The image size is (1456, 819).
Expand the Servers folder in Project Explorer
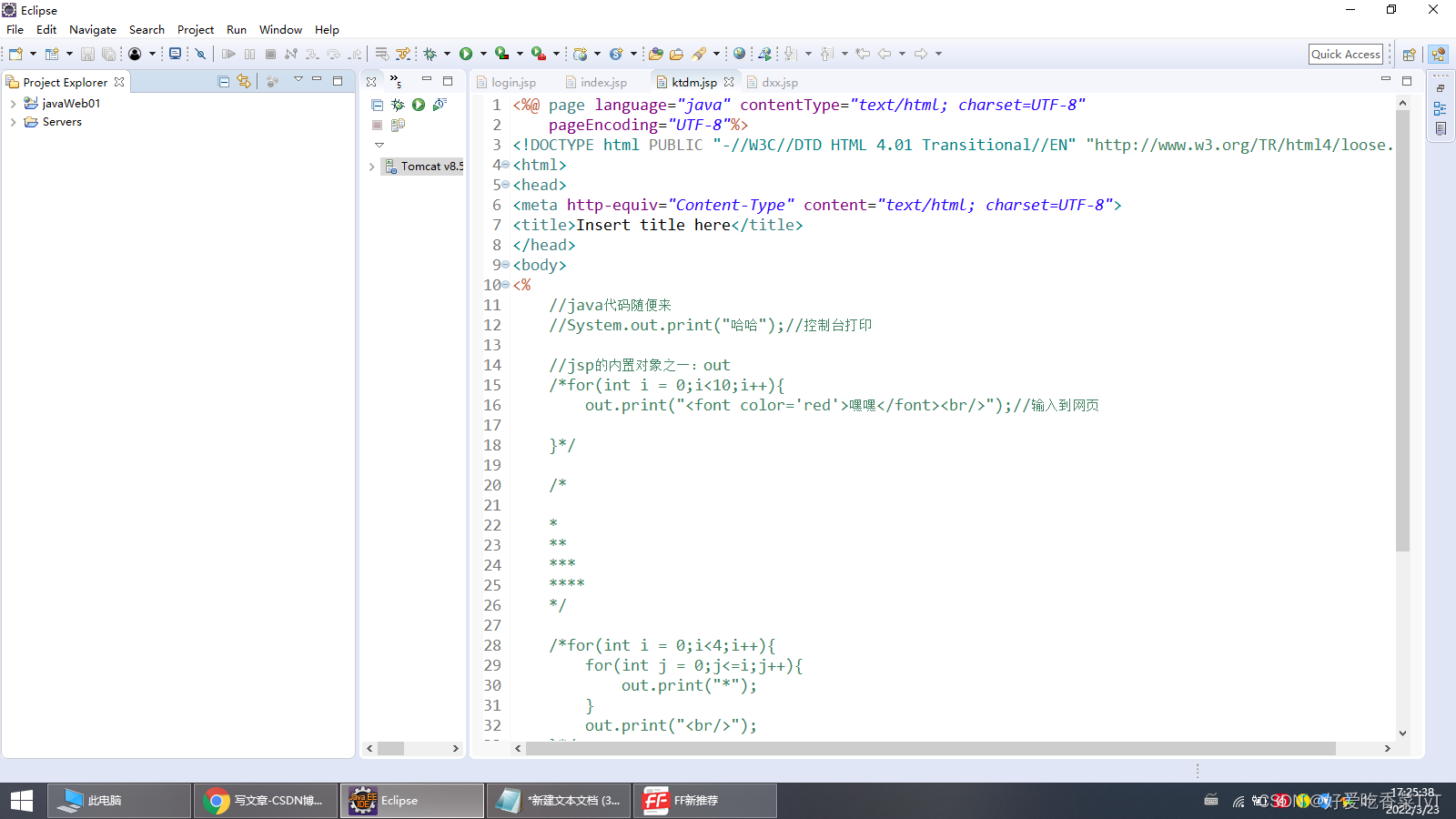click(12, 122)
